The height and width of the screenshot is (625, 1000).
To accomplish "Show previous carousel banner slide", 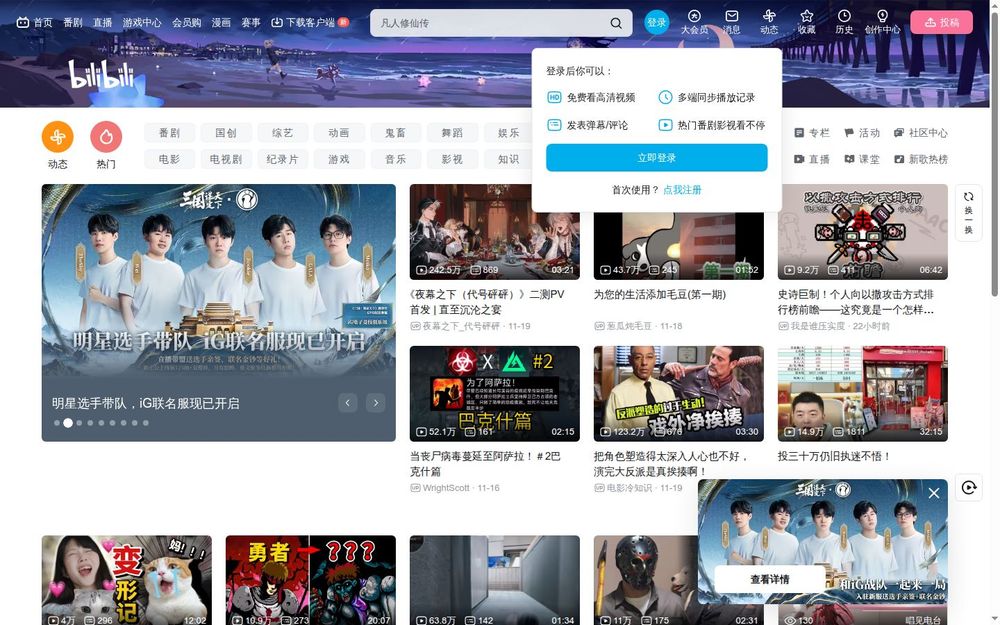I will click(348, 402).
